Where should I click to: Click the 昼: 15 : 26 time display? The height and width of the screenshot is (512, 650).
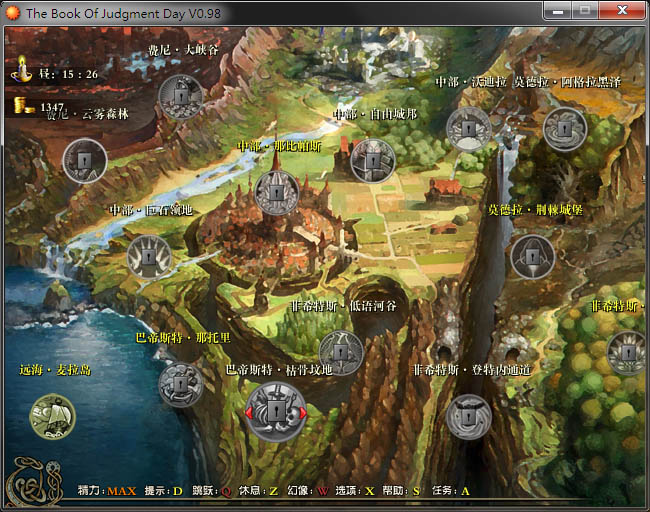pos(68,74)
